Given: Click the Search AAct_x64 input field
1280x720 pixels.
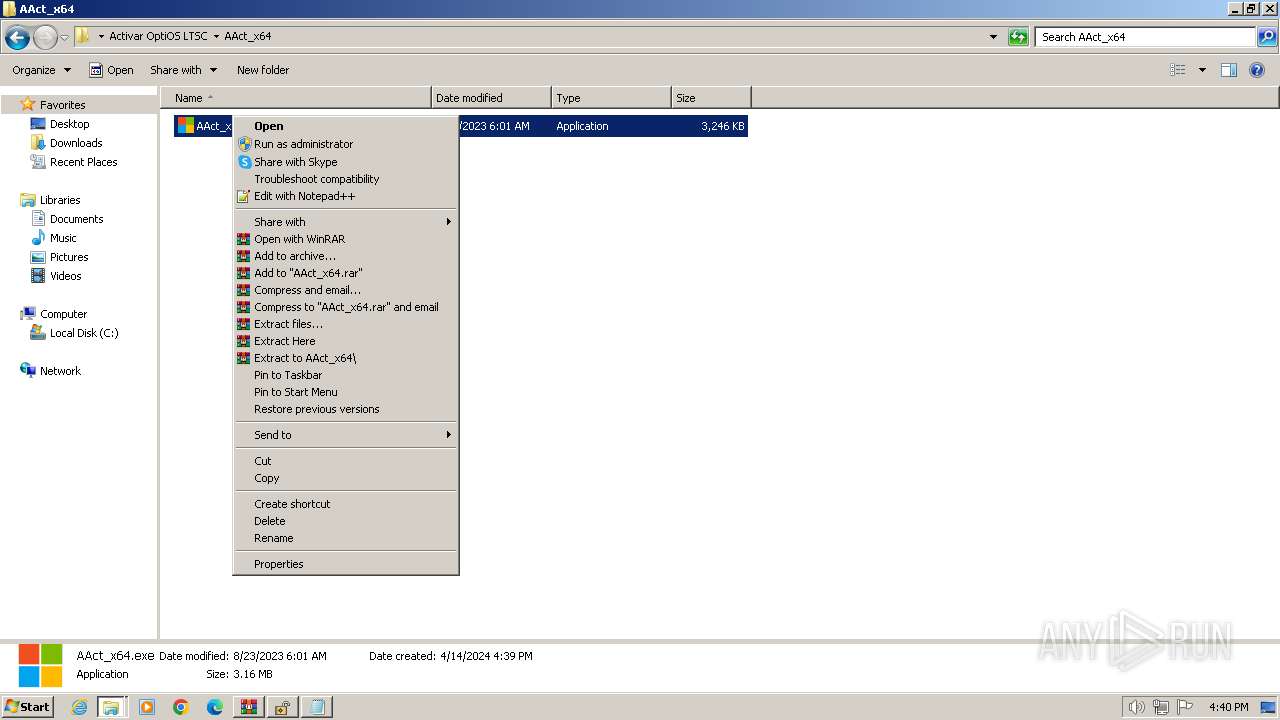Looking at the screenshot, I should (1145, 37).
